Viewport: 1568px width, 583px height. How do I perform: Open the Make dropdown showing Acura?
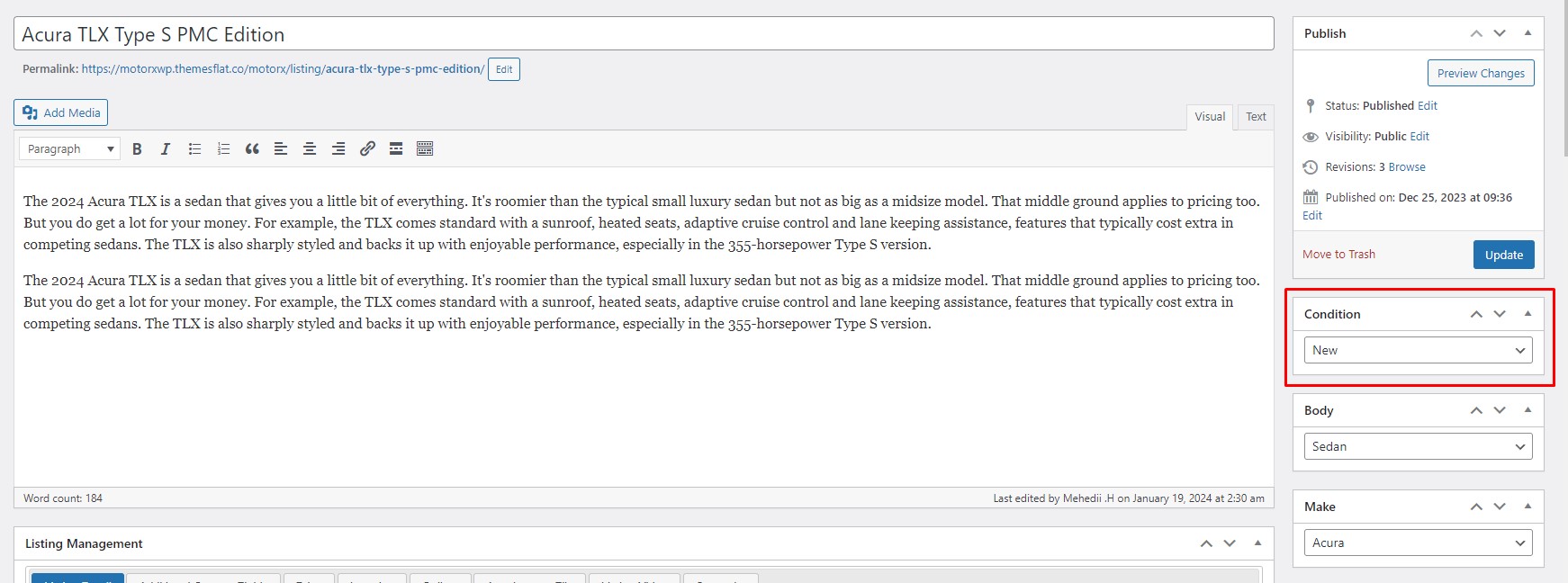coord(1418,543)
